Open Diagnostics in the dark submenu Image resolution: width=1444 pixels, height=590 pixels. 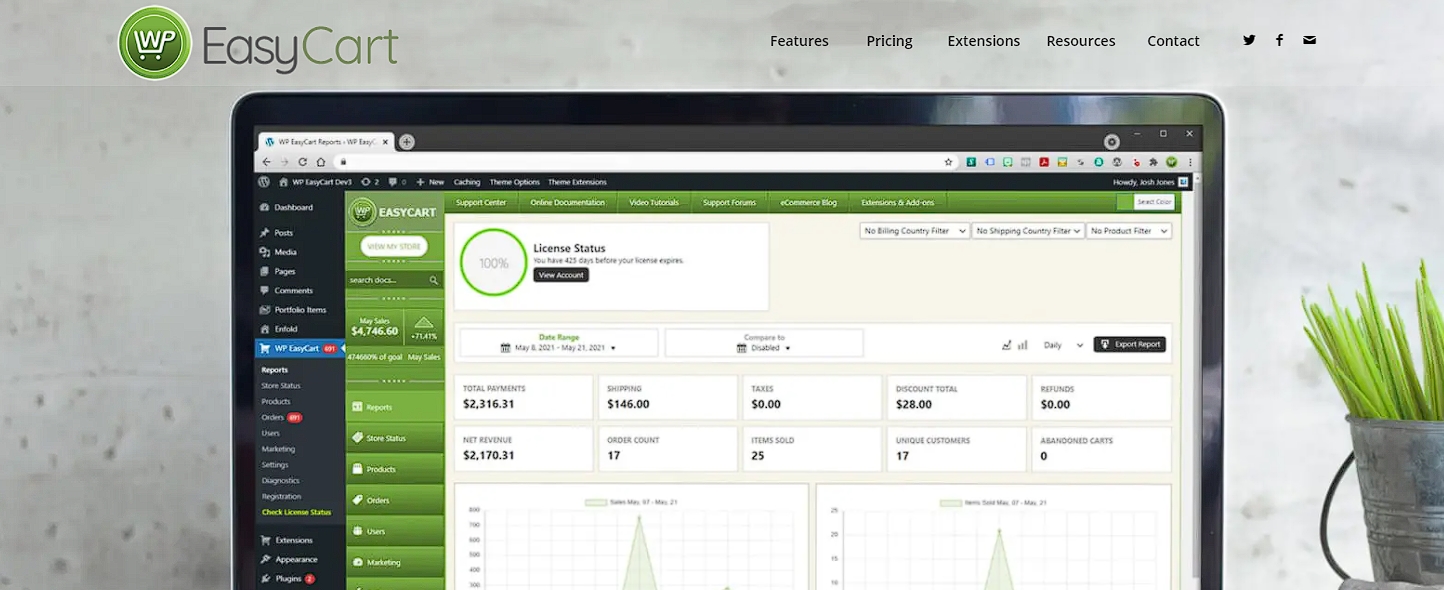281,480
